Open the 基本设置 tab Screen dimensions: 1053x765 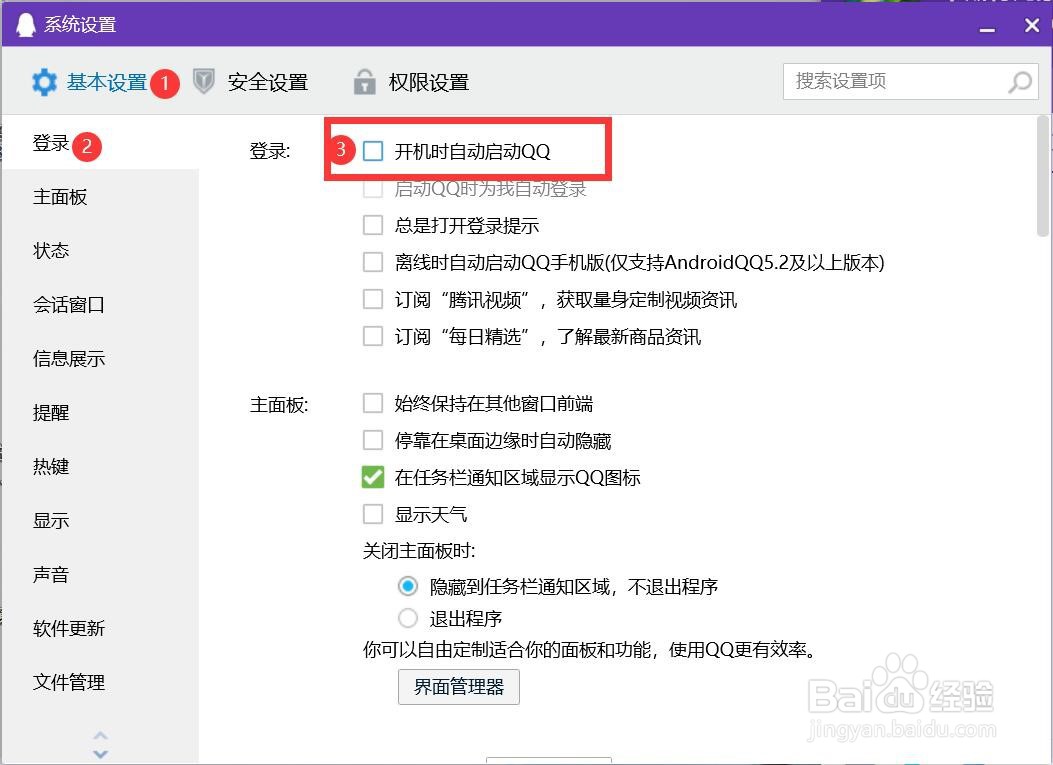[x=107, y=82]
